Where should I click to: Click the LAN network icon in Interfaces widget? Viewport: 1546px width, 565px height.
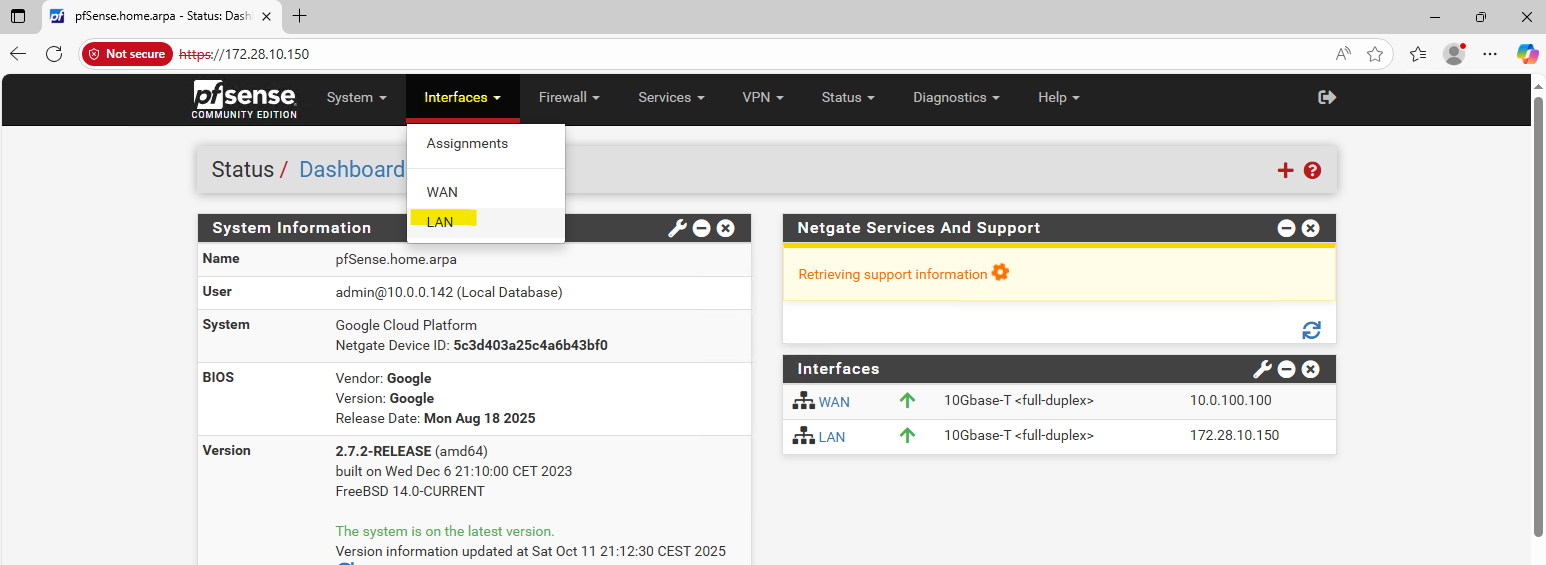pyautogui.click(x=804, y=436)
